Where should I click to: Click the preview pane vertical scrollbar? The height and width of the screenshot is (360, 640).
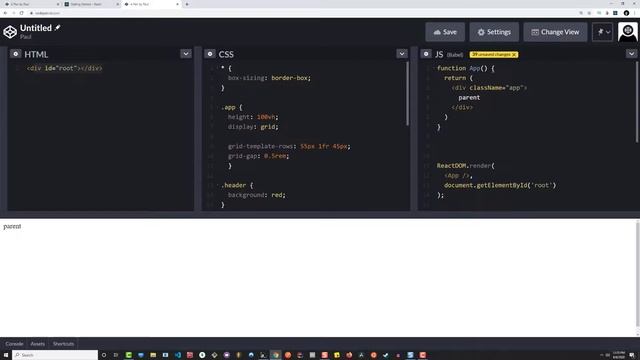tap(637, 273)
